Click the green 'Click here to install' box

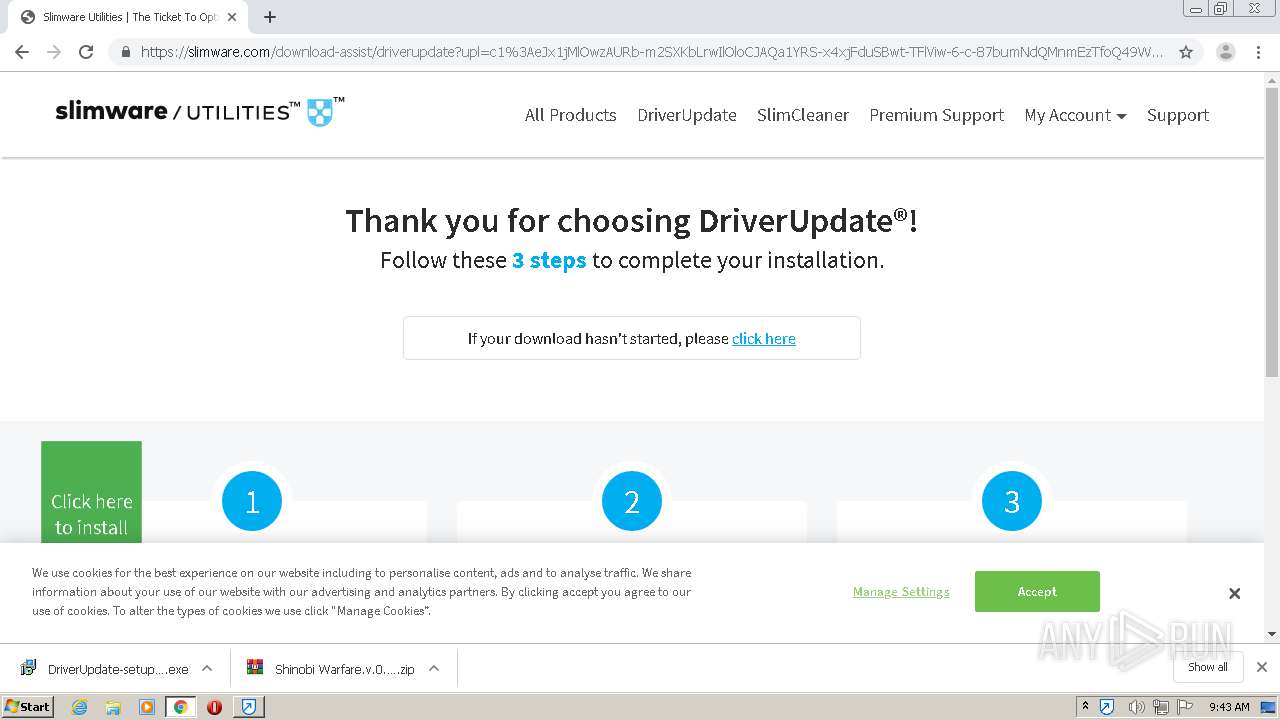pyautogui.click(x=91, y=492)
